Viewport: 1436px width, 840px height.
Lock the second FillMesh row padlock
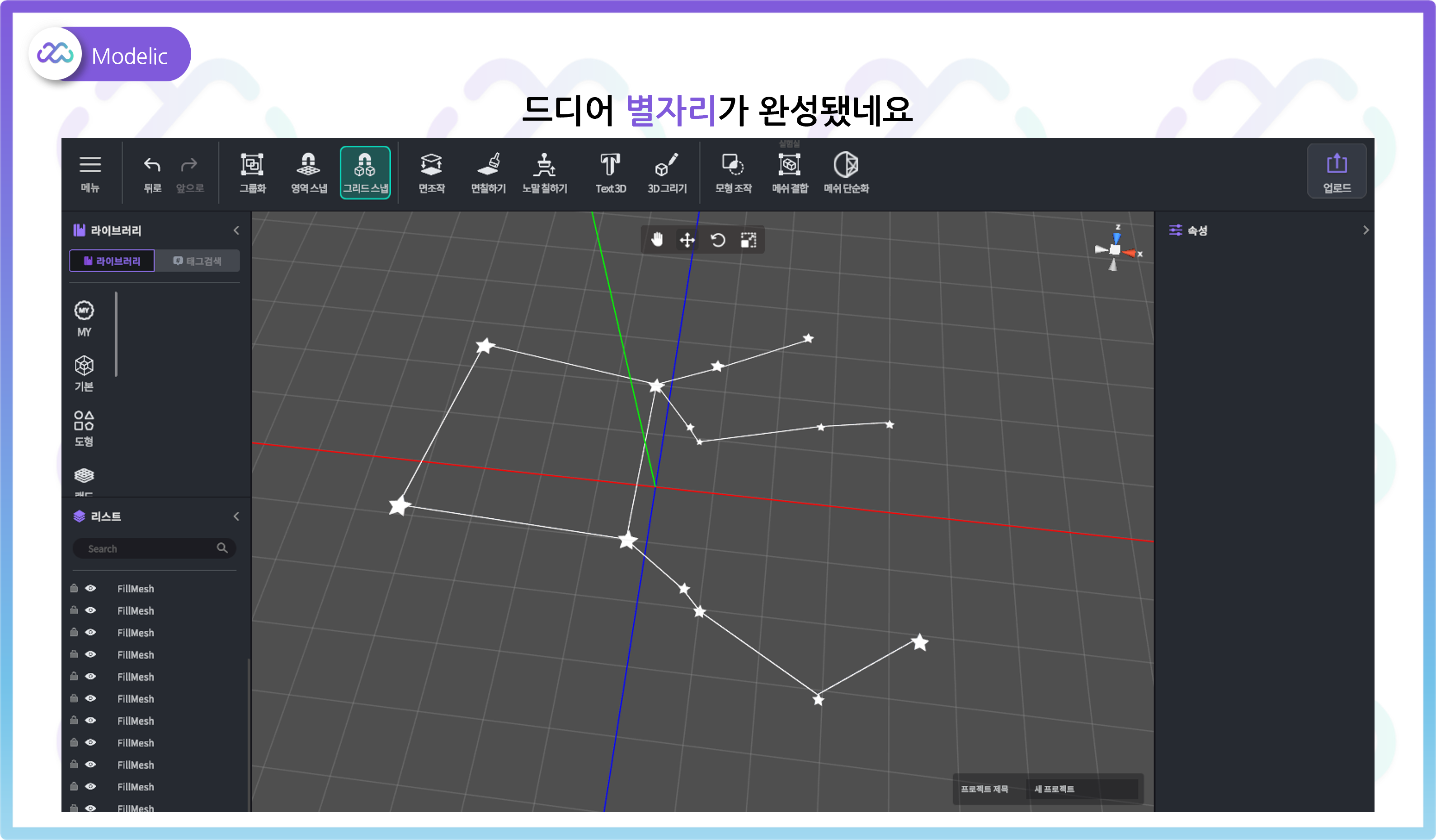click(74, 610)
